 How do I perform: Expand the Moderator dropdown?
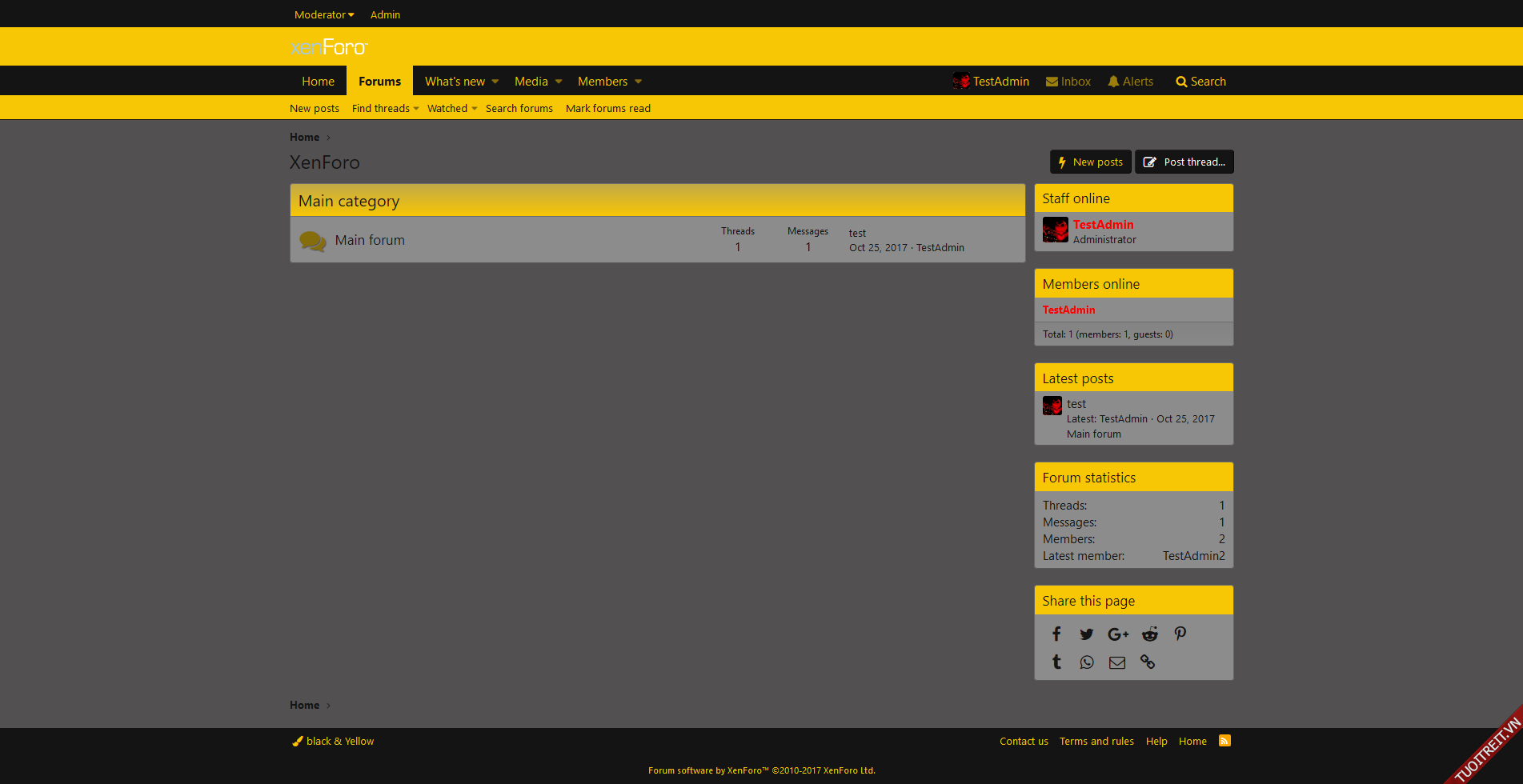click(324, 14)
